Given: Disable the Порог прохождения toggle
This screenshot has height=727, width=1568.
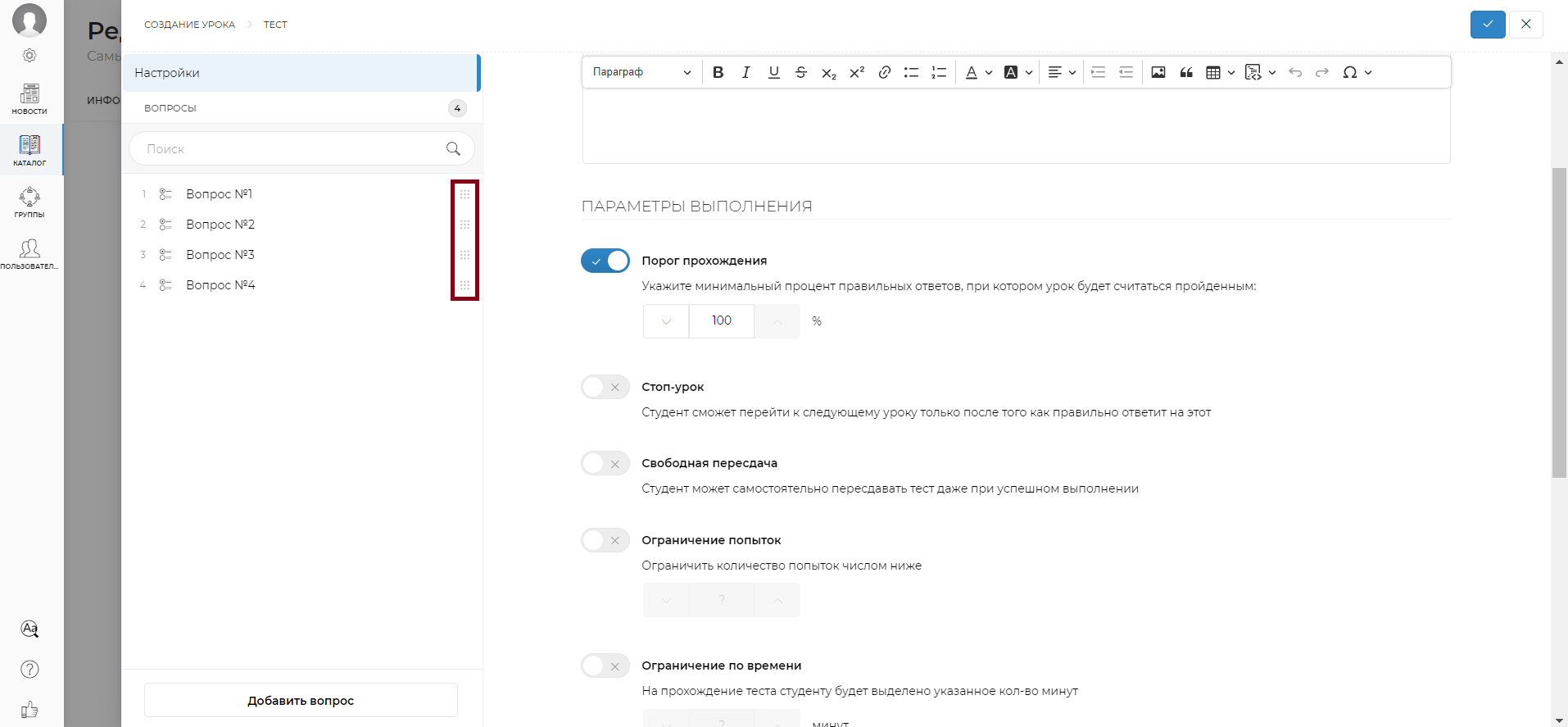Looking at the screenshot, I should 605,261.
